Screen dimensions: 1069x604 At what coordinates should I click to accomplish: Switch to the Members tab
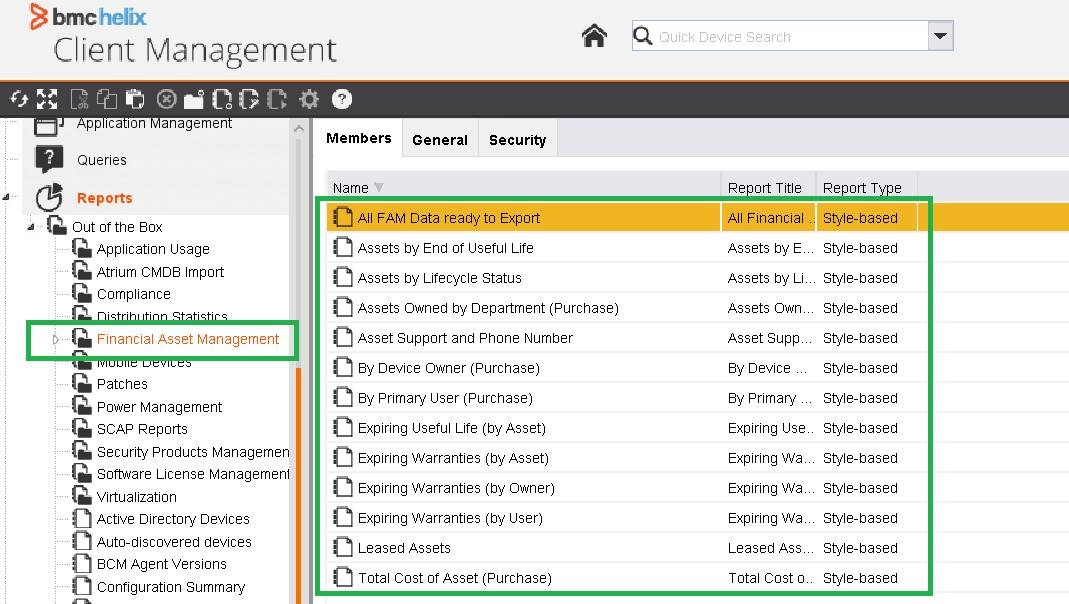(359, 138)
